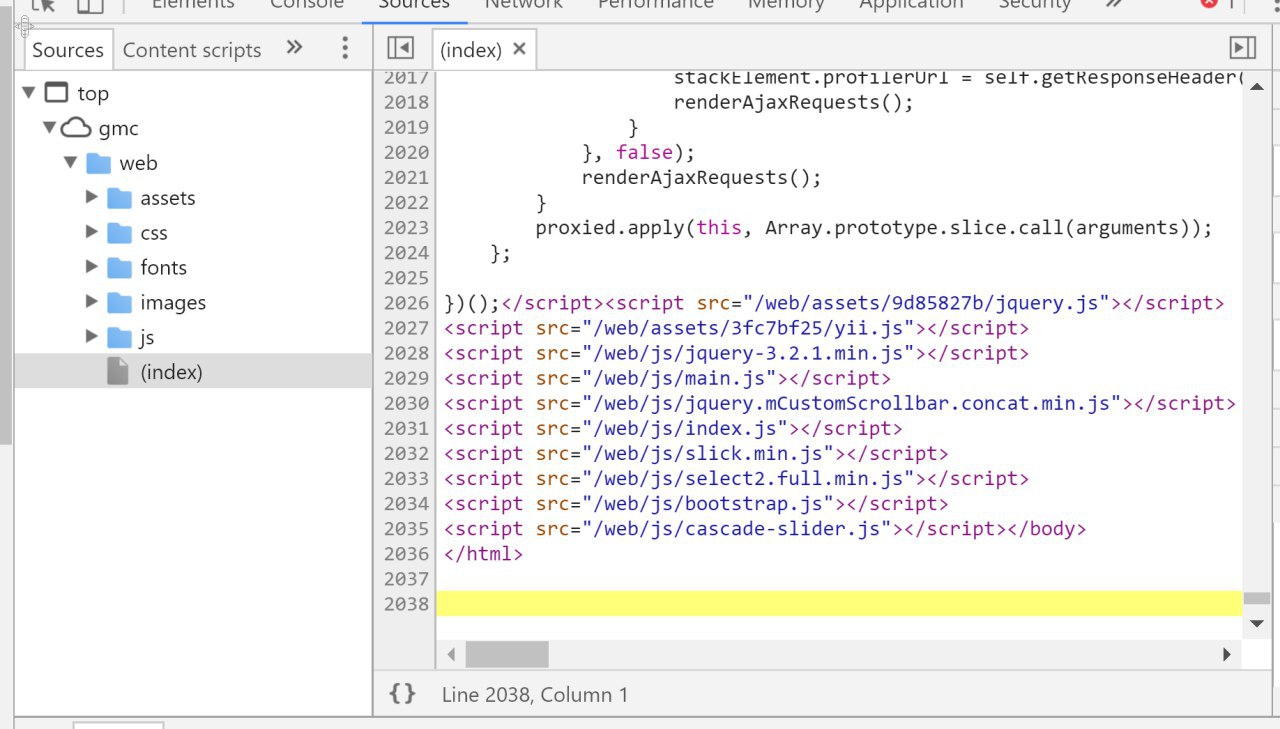Screen dimensions: 1280x729
Task: Set breakpoint on line number 2023
Action: (x=406, y=228)
